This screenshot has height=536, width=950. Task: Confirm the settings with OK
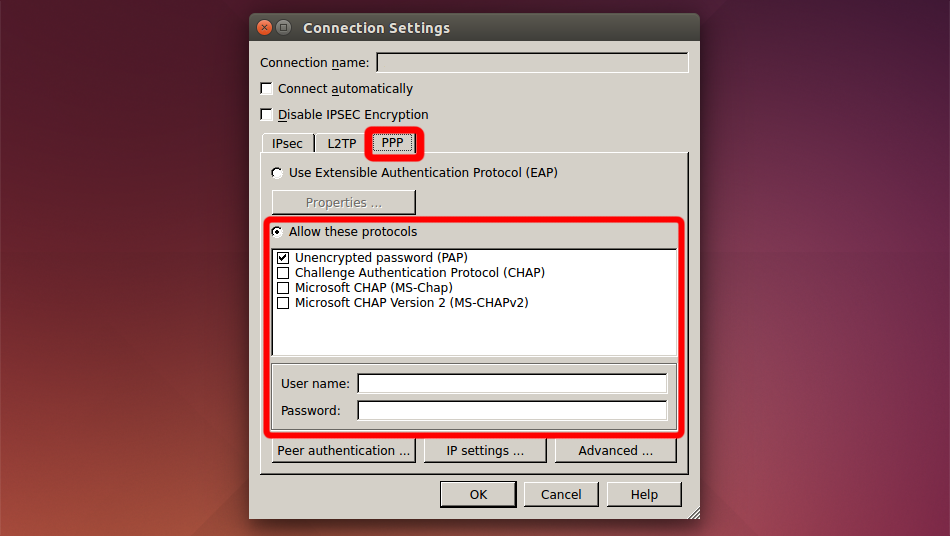[478, 494]
